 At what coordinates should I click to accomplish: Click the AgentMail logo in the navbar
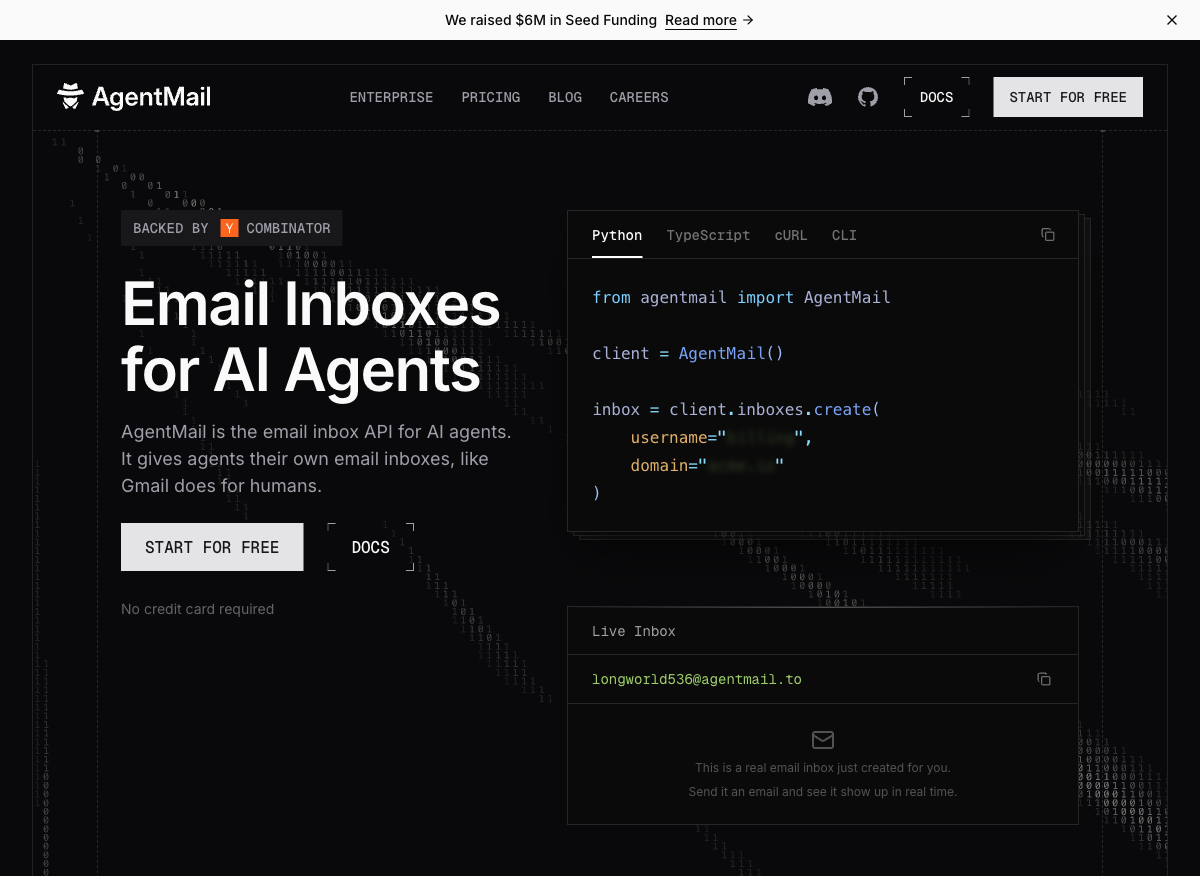pyautogui.click(x=133, y=96)
